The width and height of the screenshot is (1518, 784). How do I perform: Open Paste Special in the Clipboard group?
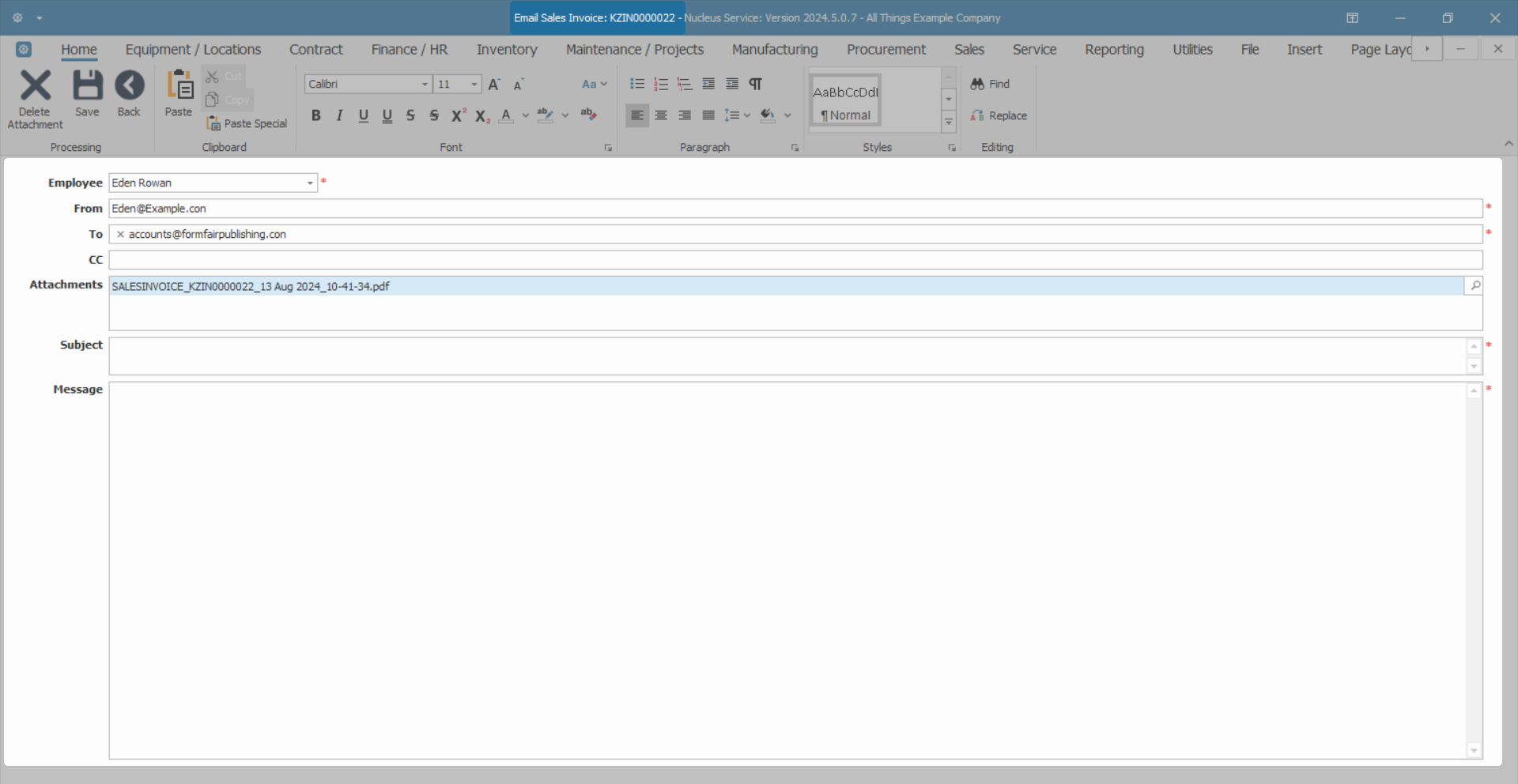(x=247, y=123)
